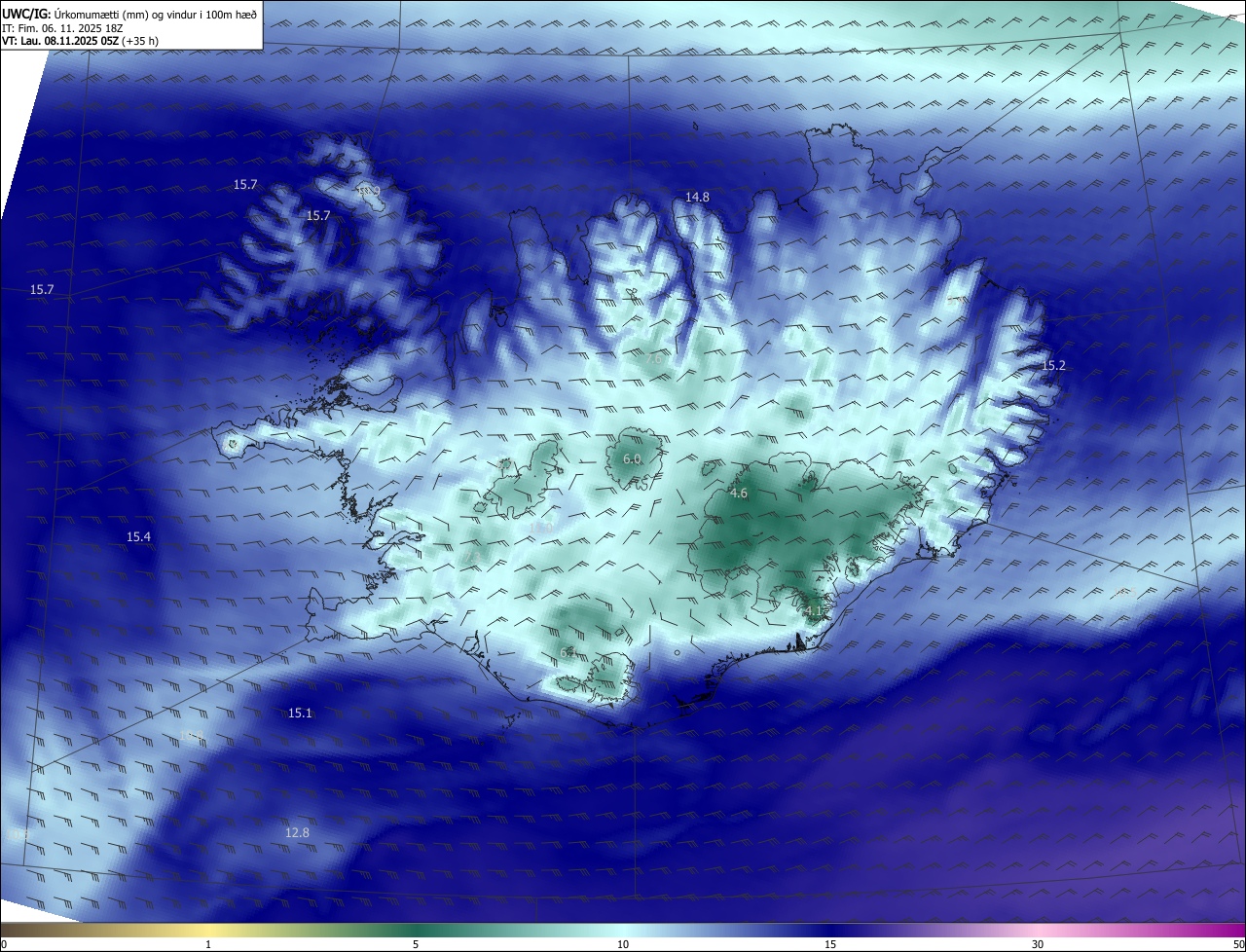Viewport: 1246px width, 952px height.
Task: Click the 12.8 value label on the map
Action: [x=297, y=832]
